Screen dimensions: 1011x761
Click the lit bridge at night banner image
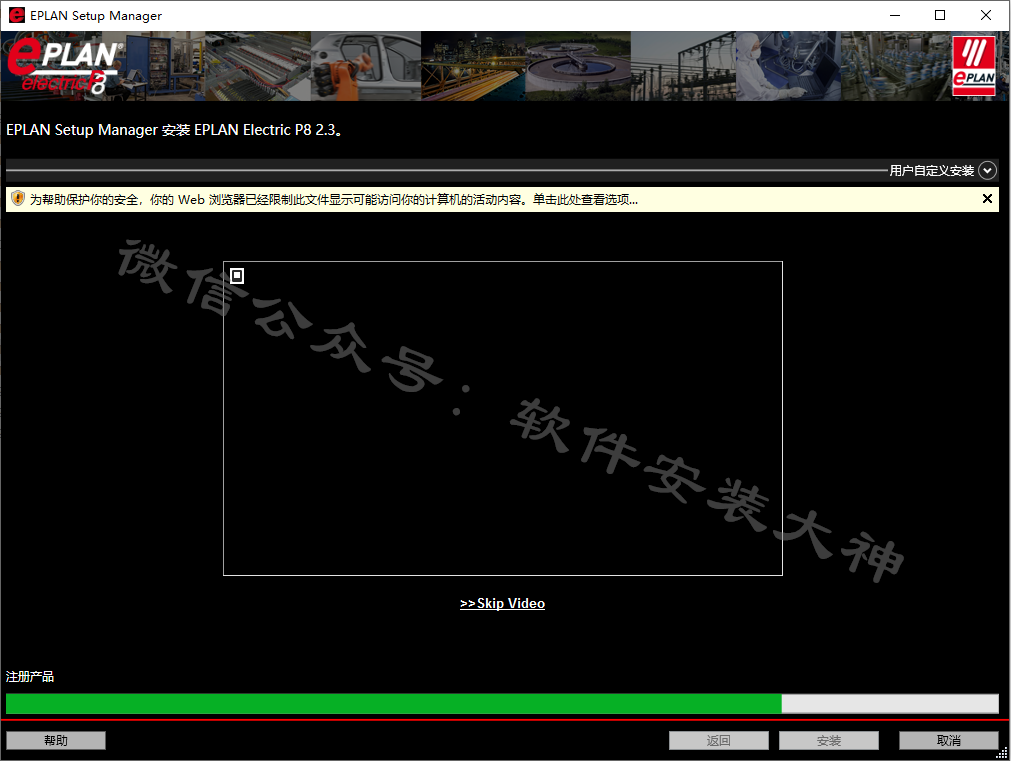tap(473, 66)
